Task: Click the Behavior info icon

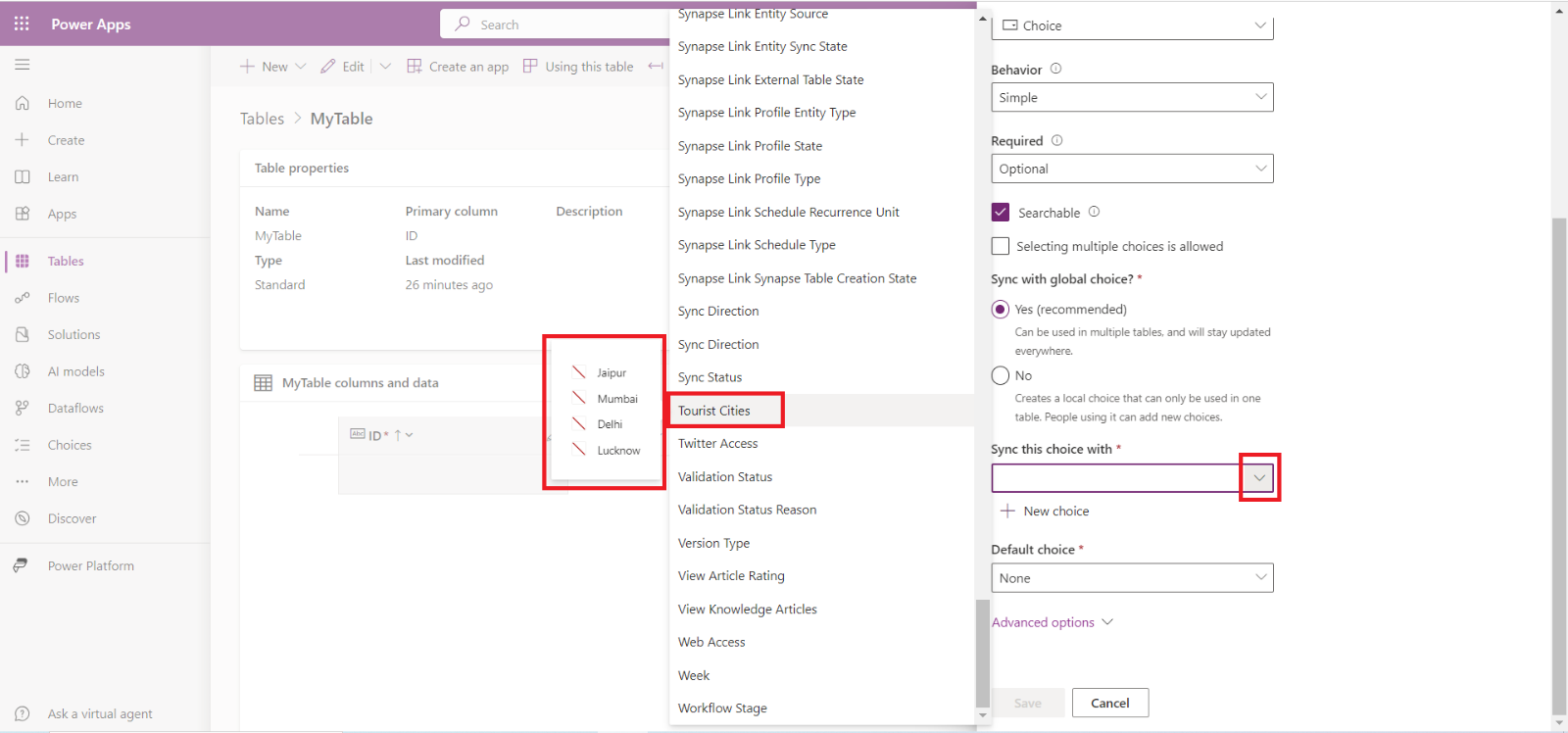Action: point(1055,69)
